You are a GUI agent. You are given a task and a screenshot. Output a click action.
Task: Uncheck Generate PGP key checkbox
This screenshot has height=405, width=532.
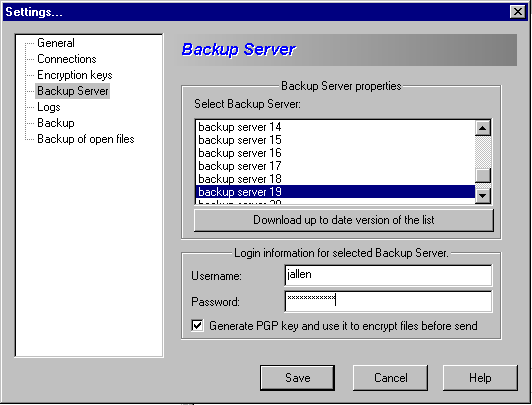[x=197, y=326]
